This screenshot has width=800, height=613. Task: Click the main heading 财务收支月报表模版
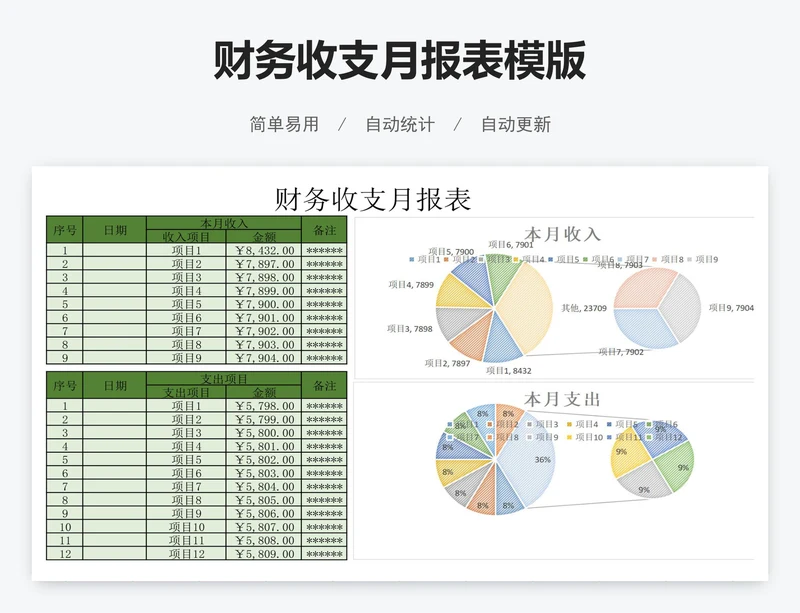click(x=399, y=60)
